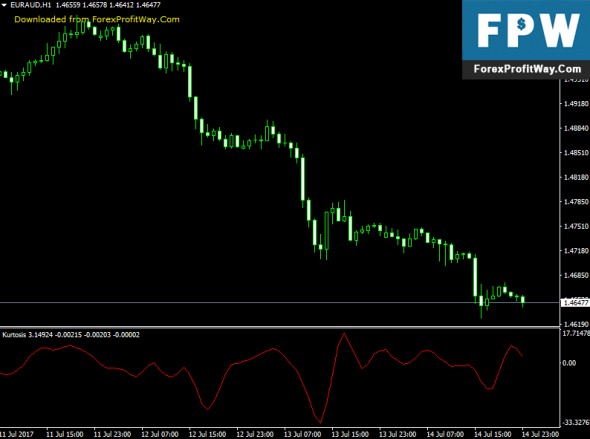Click the FPW logo image
The height and width of the screenshot is (439, 590).
(526, 39)
